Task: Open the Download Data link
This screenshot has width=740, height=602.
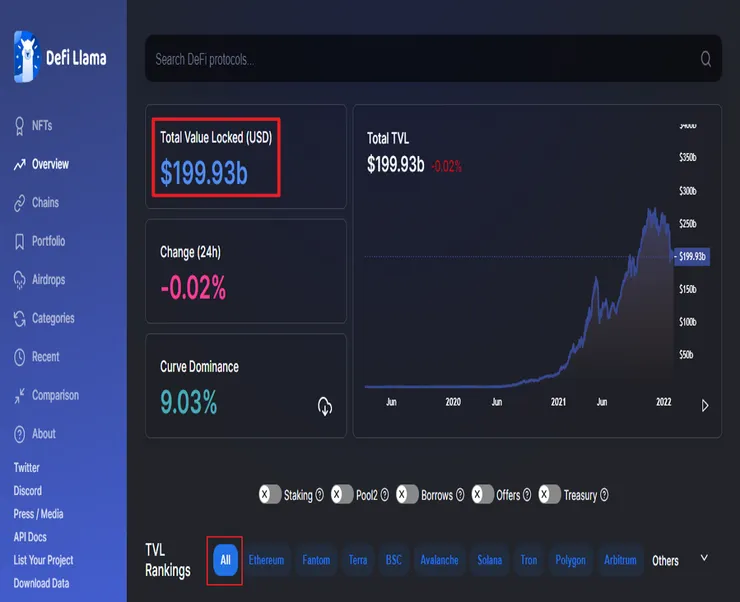Action: coord(41,583)
